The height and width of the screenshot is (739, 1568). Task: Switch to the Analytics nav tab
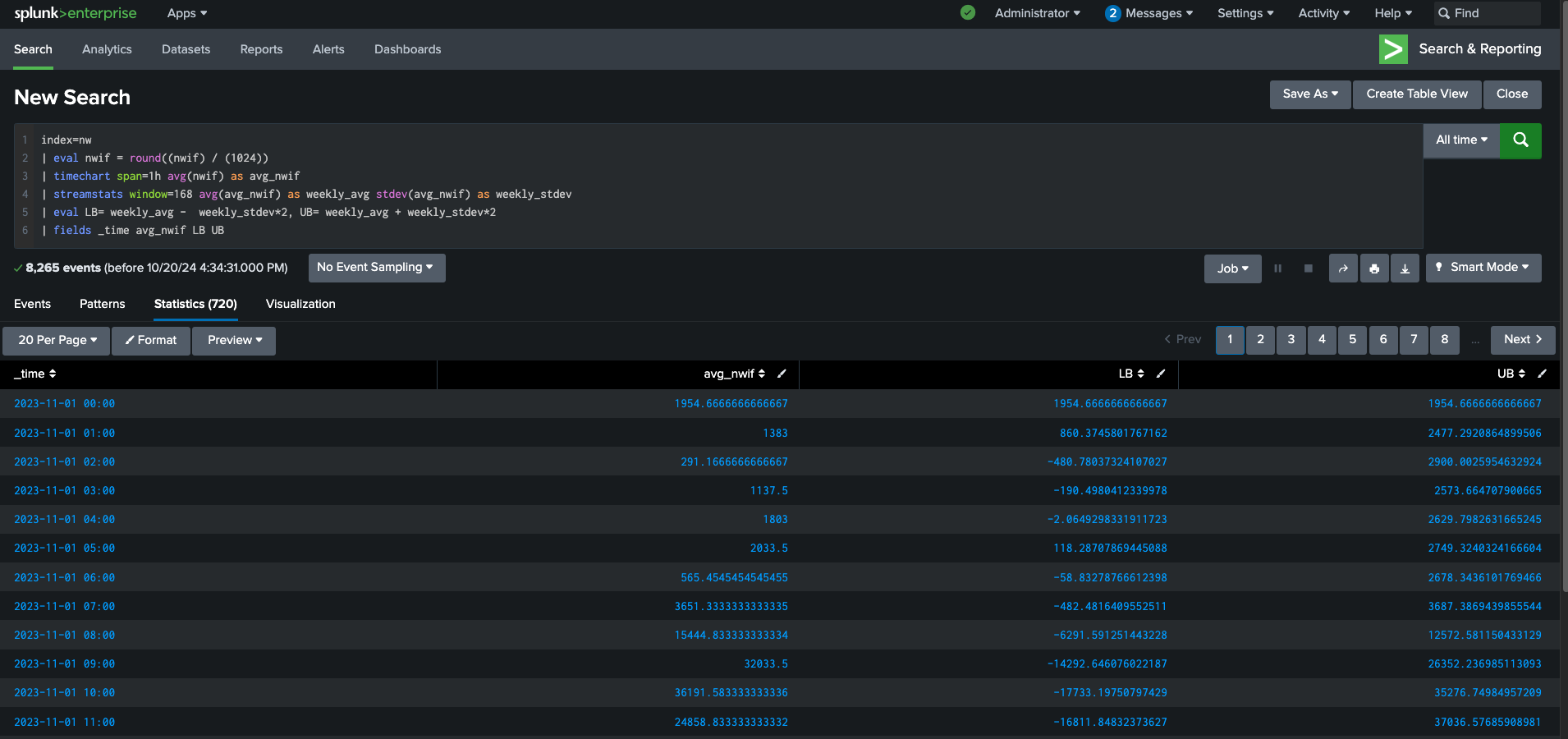tap(107, 49)
